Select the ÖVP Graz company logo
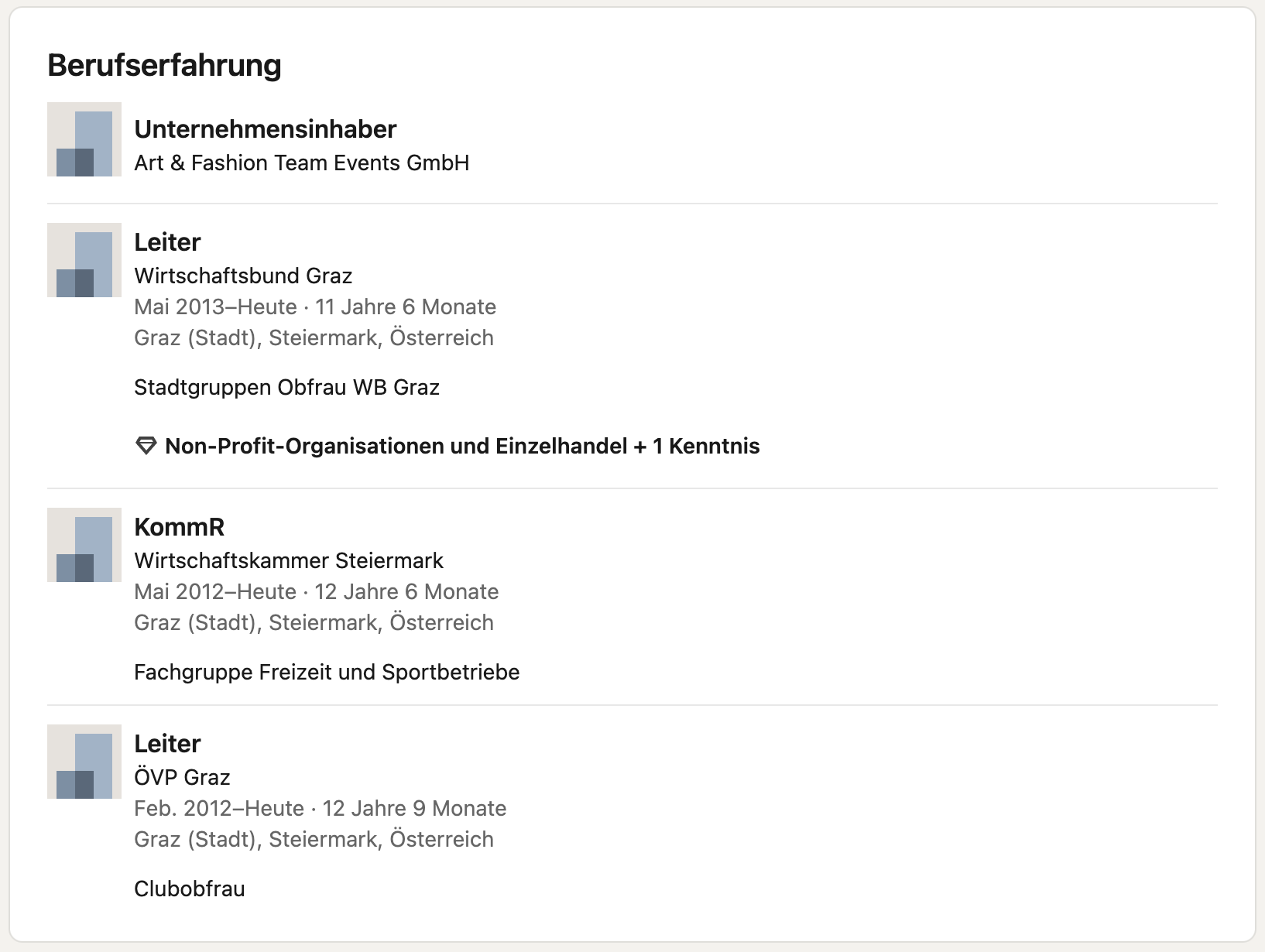This screenshot has height=952, width=1265. point(84,762)
